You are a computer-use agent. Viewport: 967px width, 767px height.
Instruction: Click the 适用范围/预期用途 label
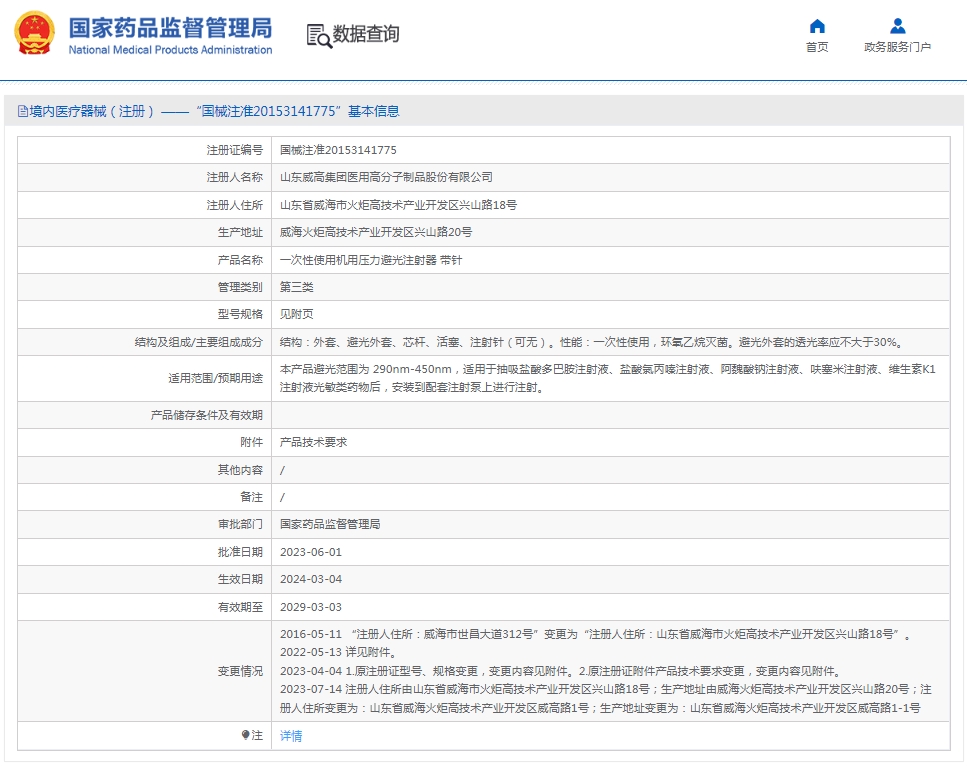(215, 378)
